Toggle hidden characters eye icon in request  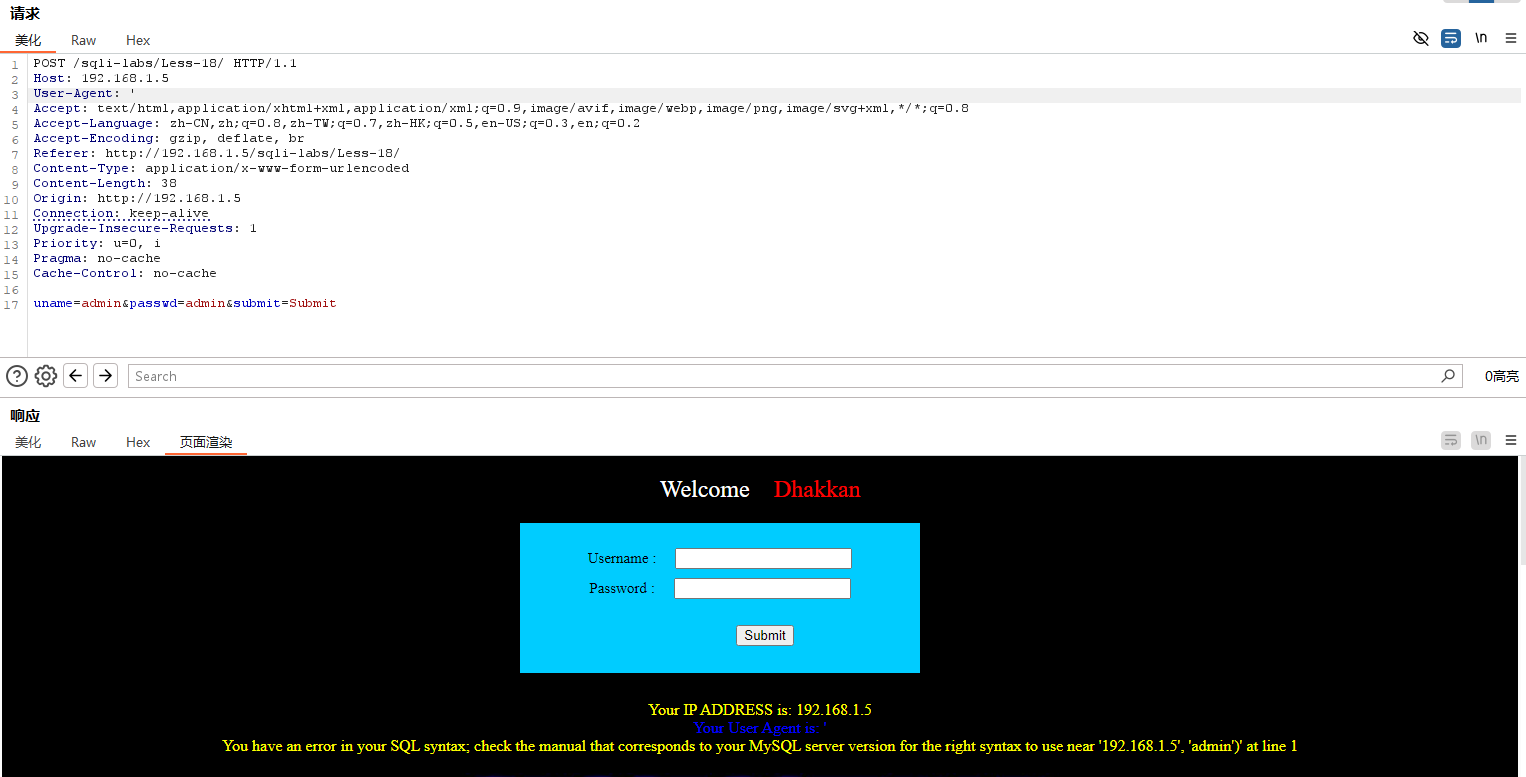point(1421,39)
